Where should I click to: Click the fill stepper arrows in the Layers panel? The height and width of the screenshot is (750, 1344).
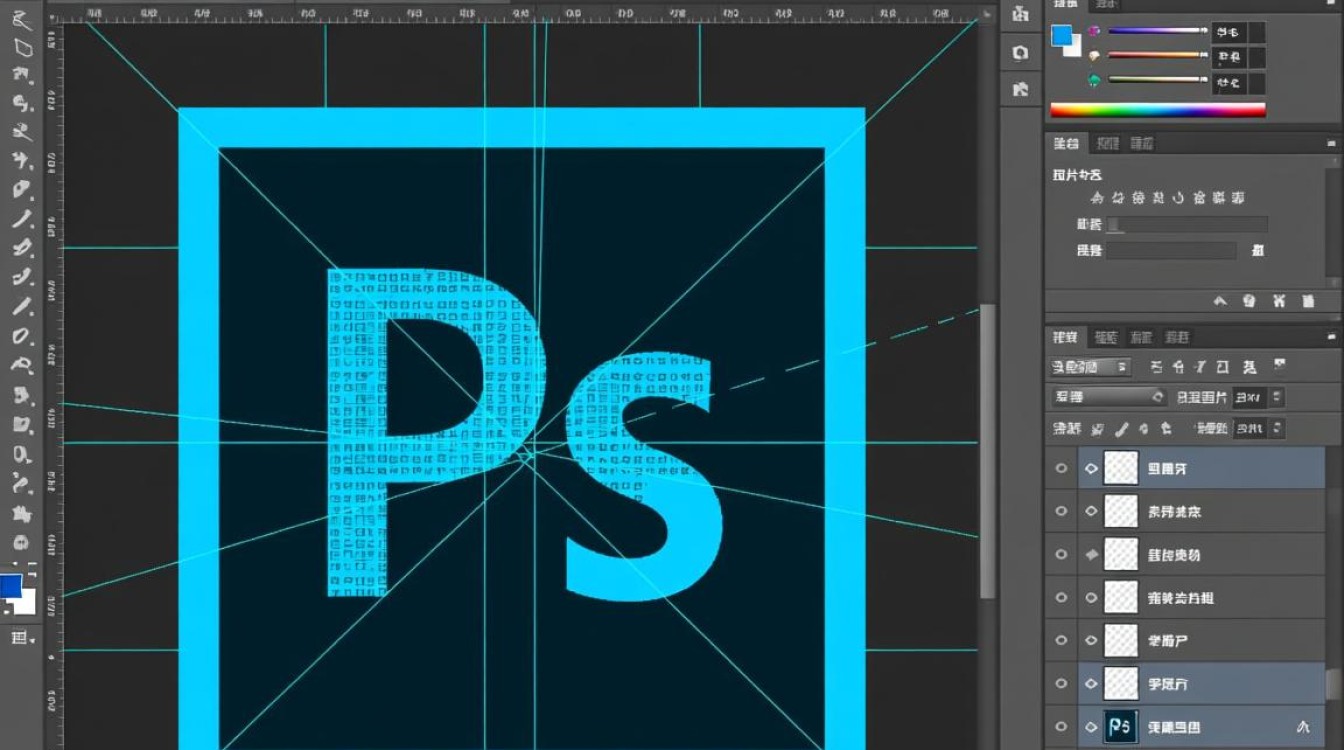point(1278,429)
